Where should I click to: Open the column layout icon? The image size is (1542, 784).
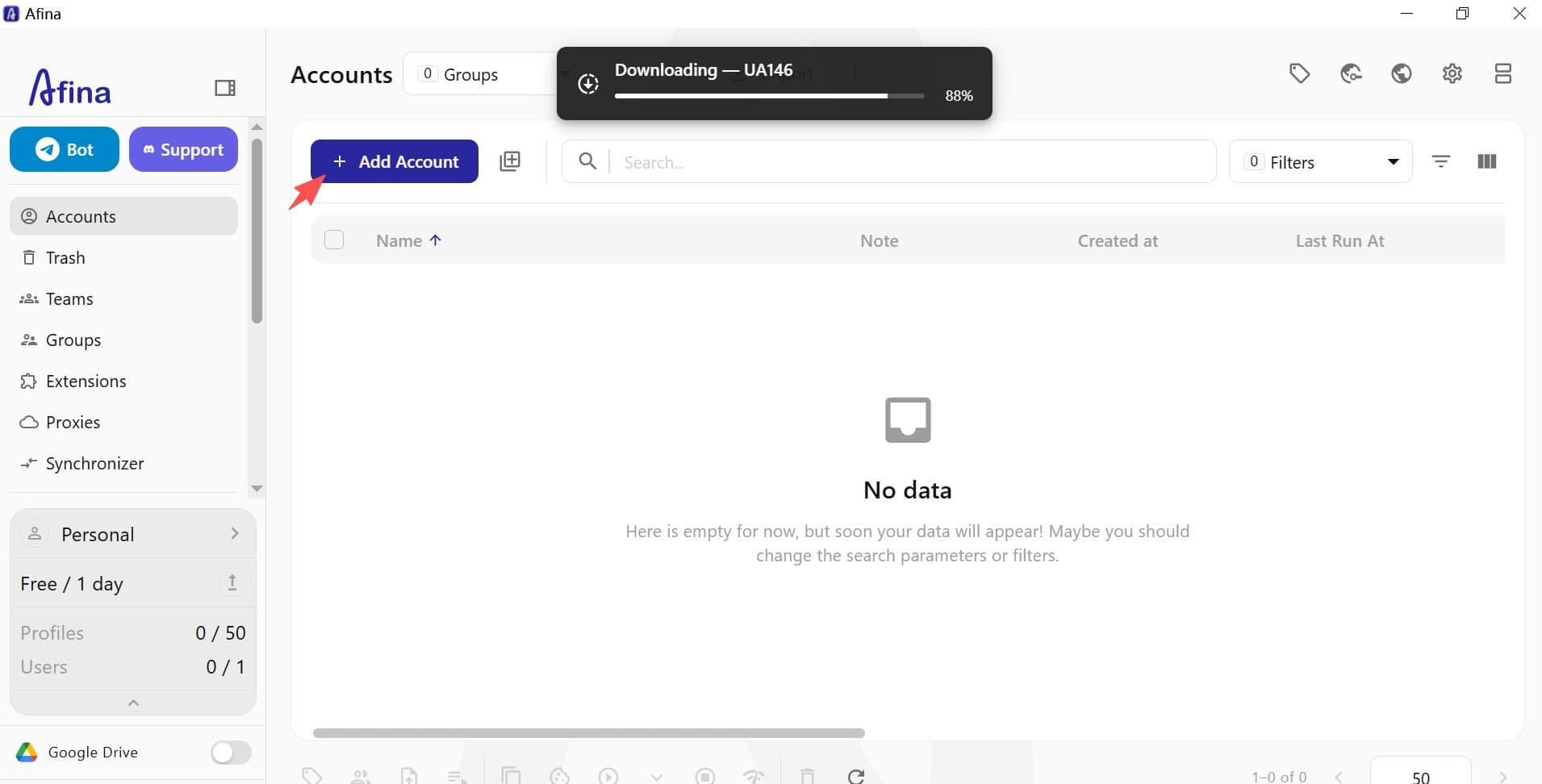pyautogui.click(x=1487, y=161)
